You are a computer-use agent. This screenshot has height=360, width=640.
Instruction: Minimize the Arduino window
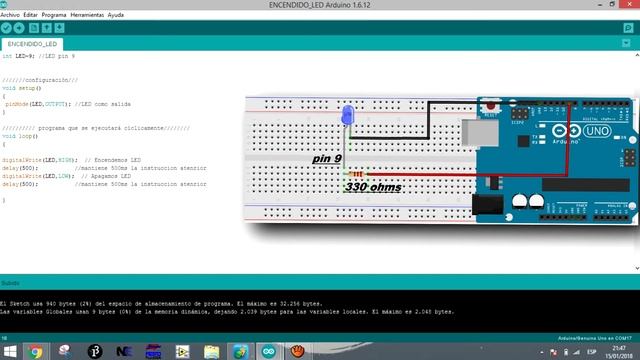pos(600,4)
